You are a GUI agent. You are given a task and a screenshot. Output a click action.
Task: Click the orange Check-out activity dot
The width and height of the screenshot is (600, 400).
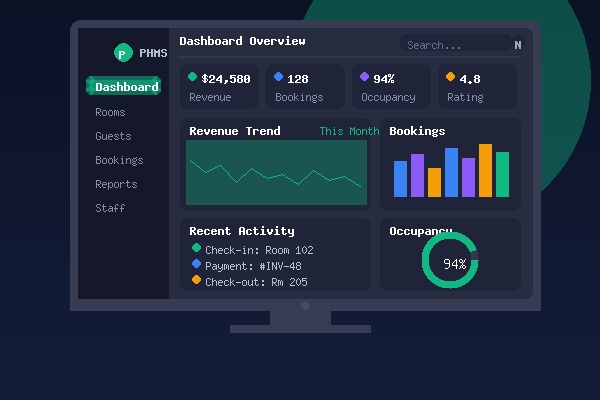tap(196, 280)
